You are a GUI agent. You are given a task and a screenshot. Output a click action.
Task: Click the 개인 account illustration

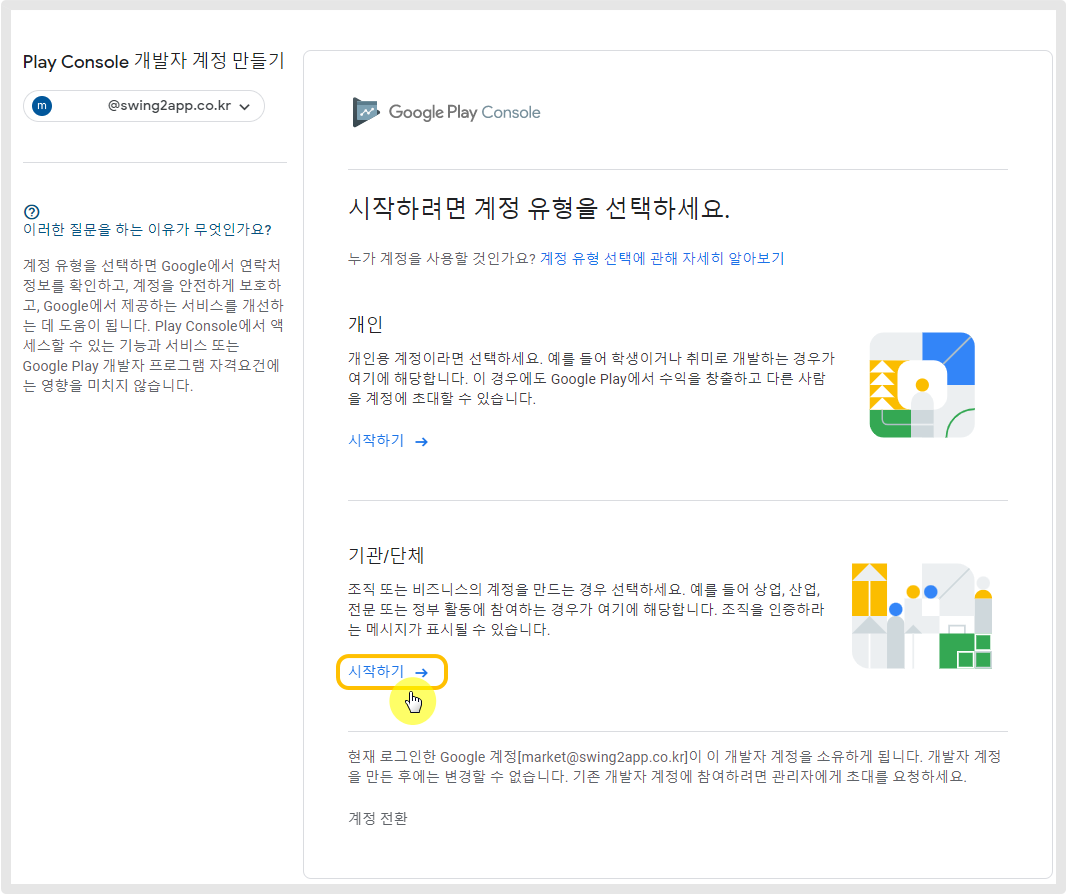click(x=921, y=385)
